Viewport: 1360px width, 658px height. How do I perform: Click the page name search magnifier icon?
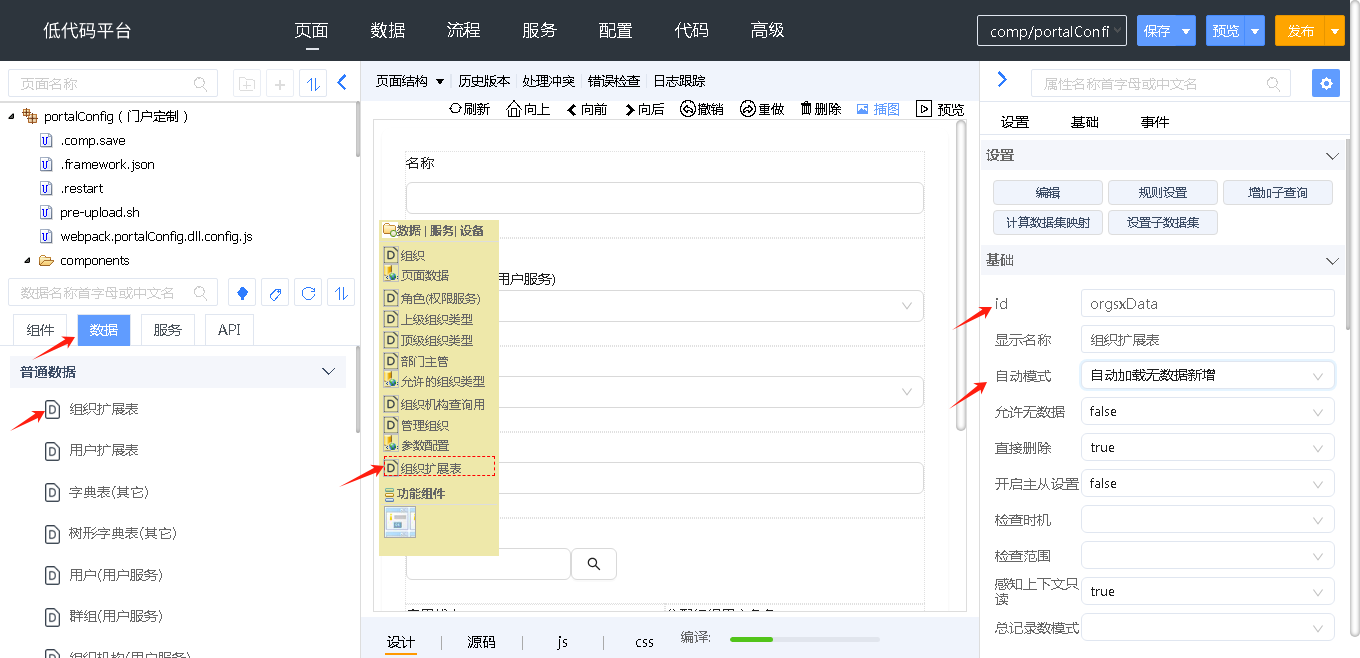click(201, 84)
